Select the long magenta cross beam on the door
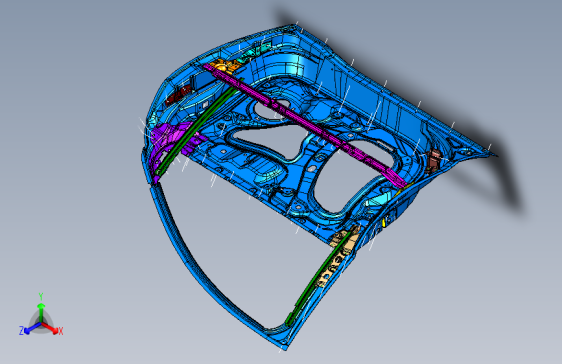The height and width of the screenshot is (364, 562). tap(305, 124)
